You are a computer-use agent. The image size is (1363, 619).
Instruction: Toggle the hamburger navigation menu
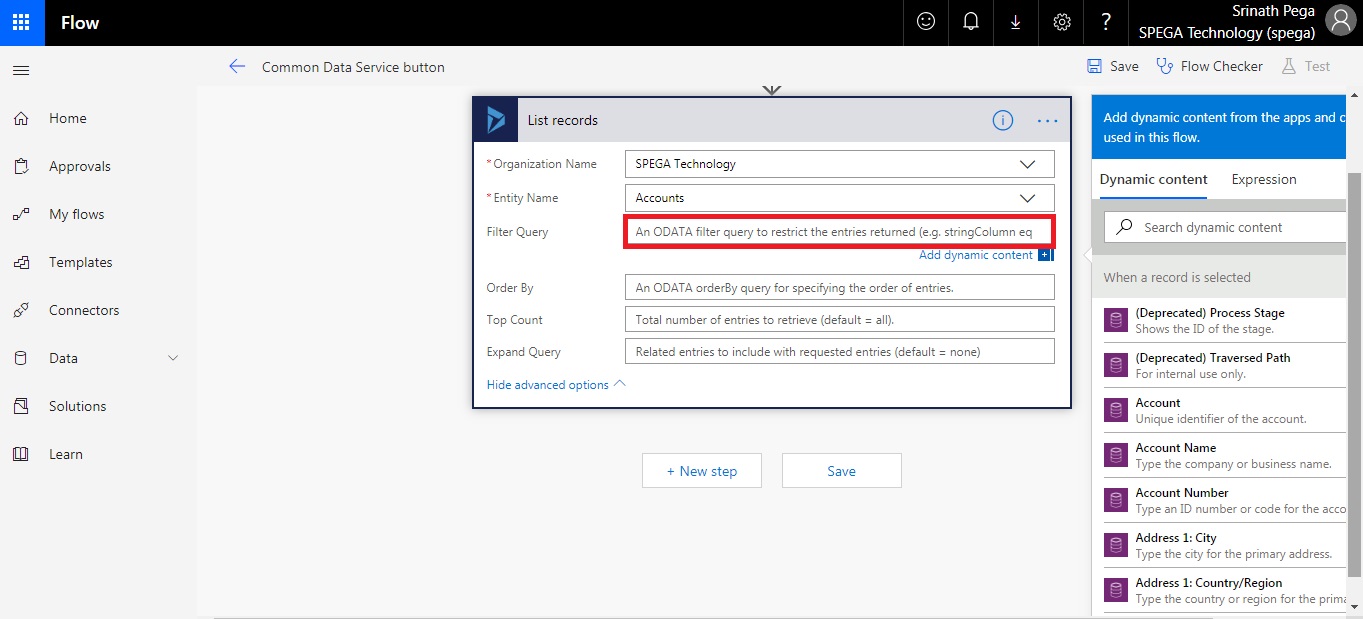21,71
